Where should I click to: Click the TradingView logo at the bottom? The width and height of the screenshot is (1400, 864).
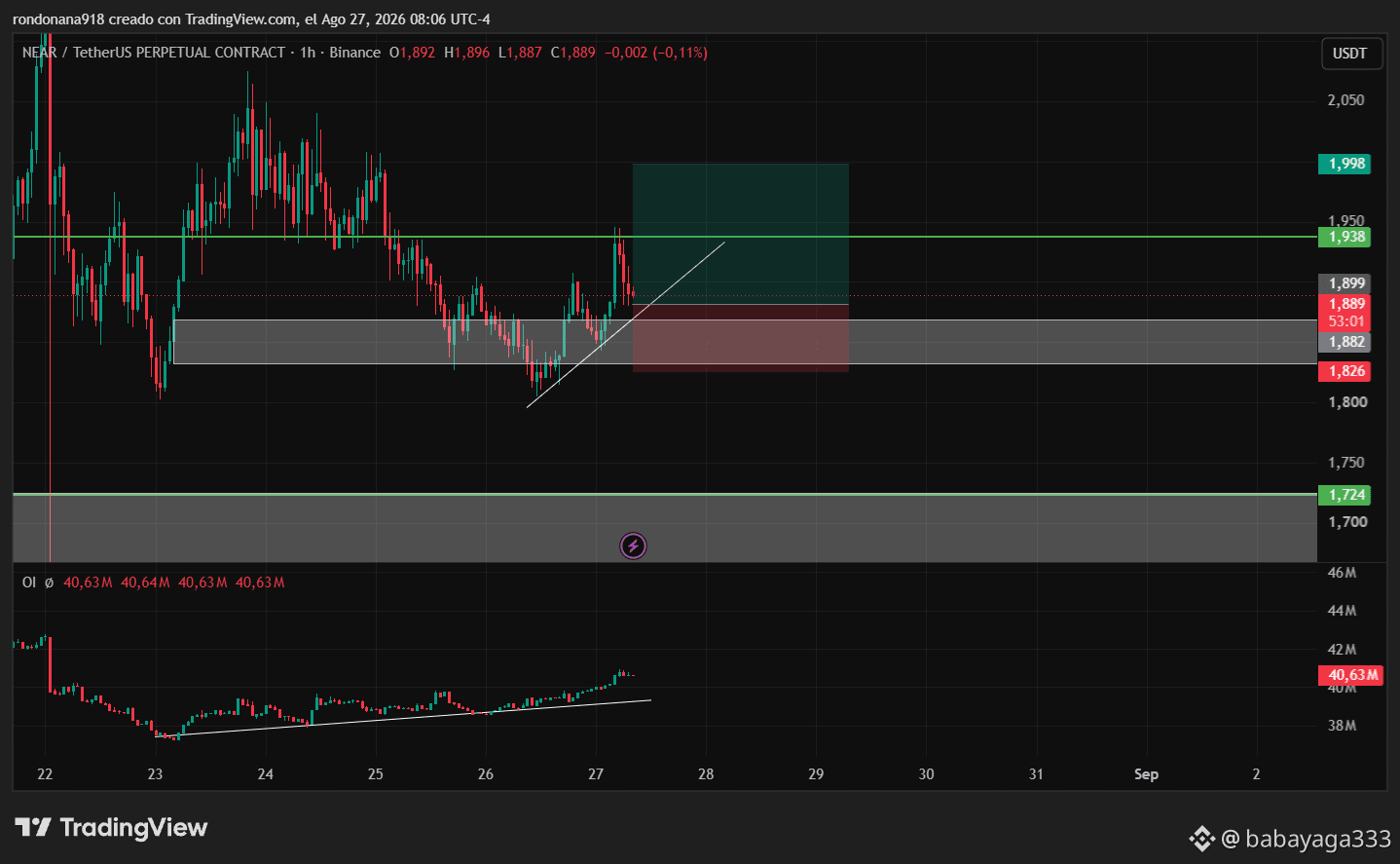(x=111, y=828)
